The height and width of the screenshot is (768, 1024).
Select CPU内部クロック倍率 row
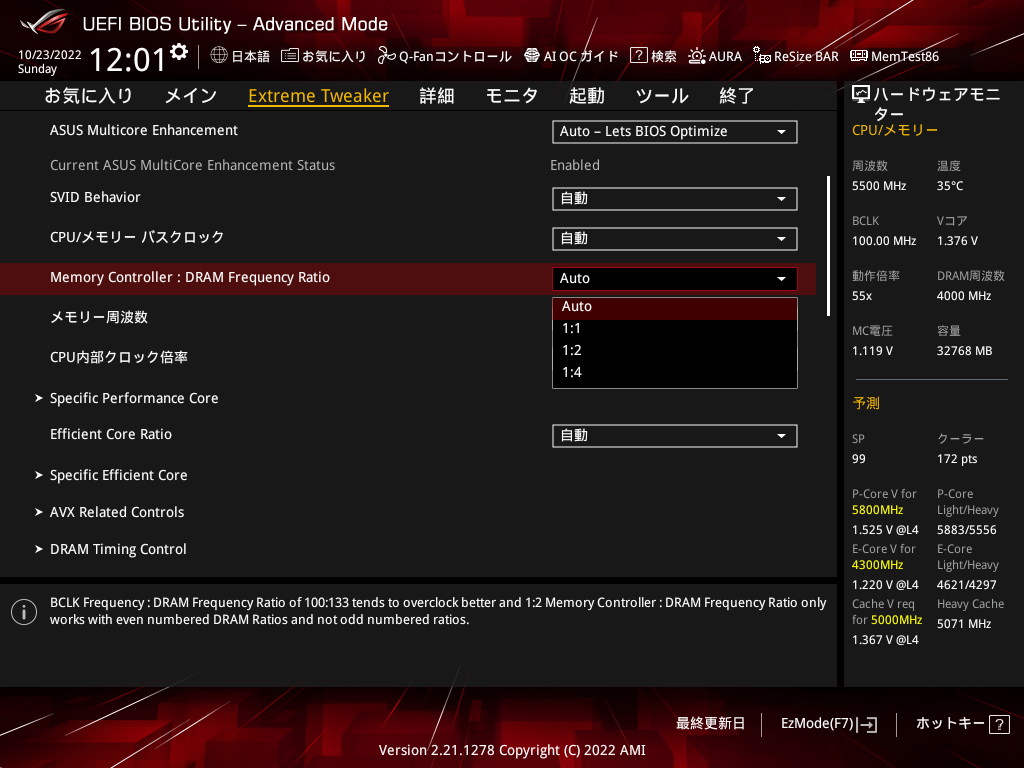tap(119, 357)
